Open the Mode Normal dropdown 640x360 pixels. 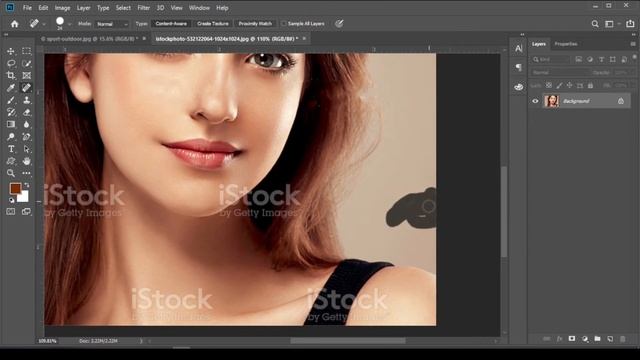click(112, 24)
